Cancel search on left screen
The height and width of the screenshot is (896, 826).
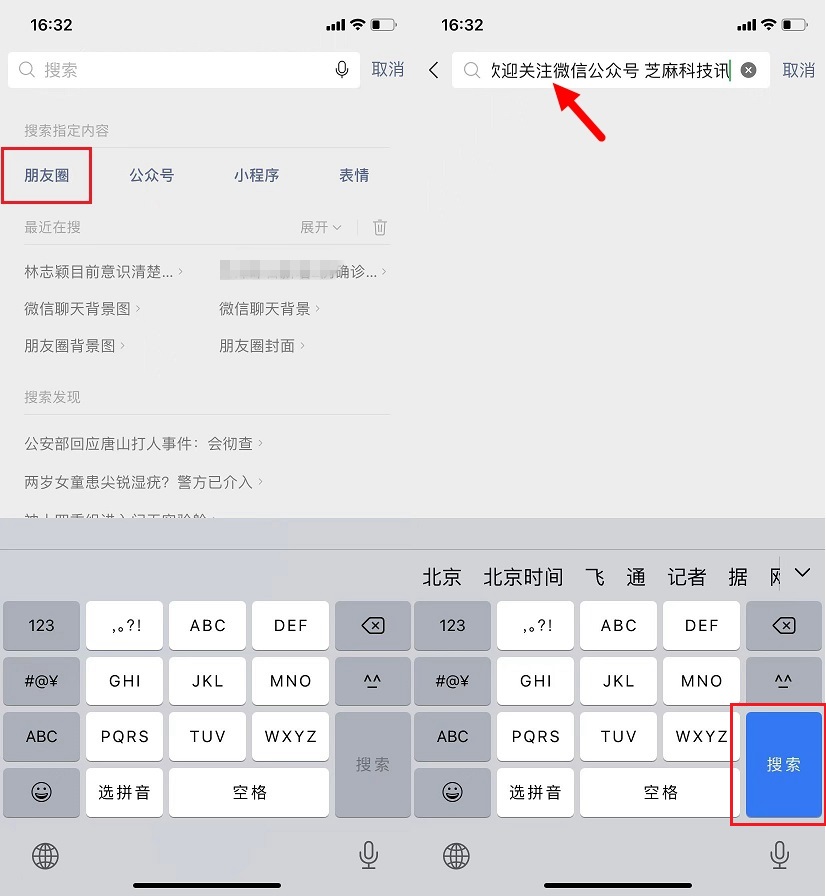387,70
